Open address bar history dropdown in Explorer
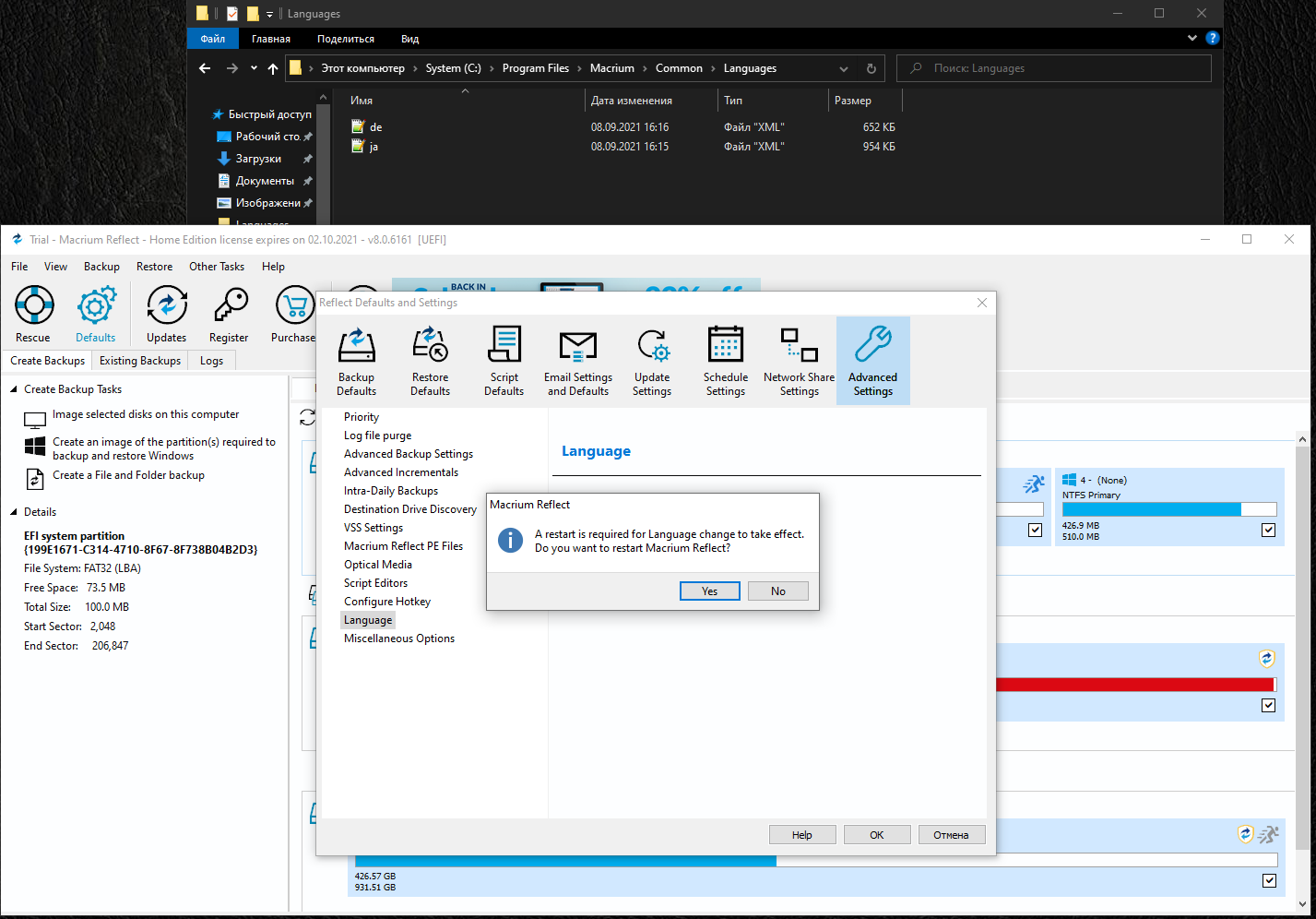The image size is (1316, 919). pyautogui.click(x=843, y=69)
